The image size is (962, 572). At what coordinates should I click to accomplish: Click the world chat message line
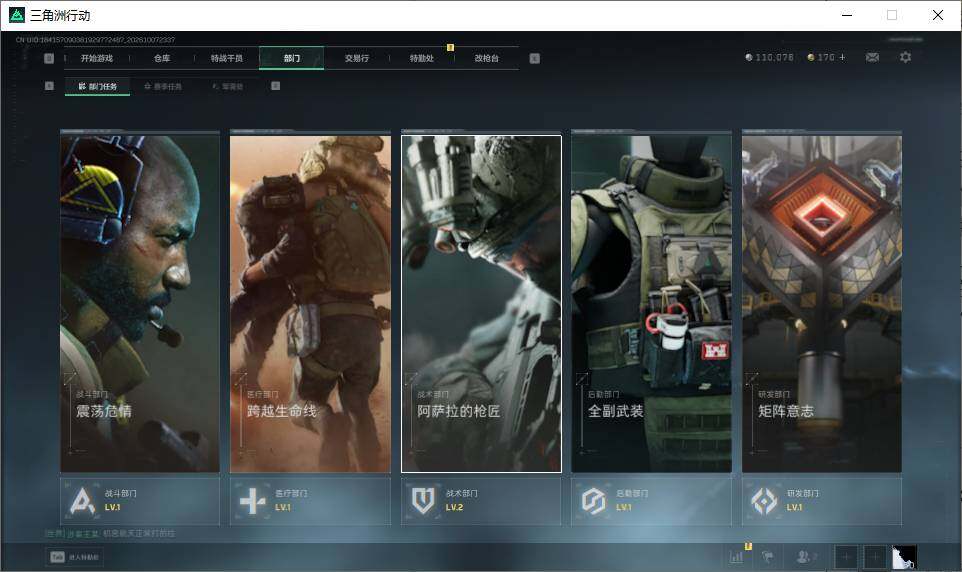[110, 533]
